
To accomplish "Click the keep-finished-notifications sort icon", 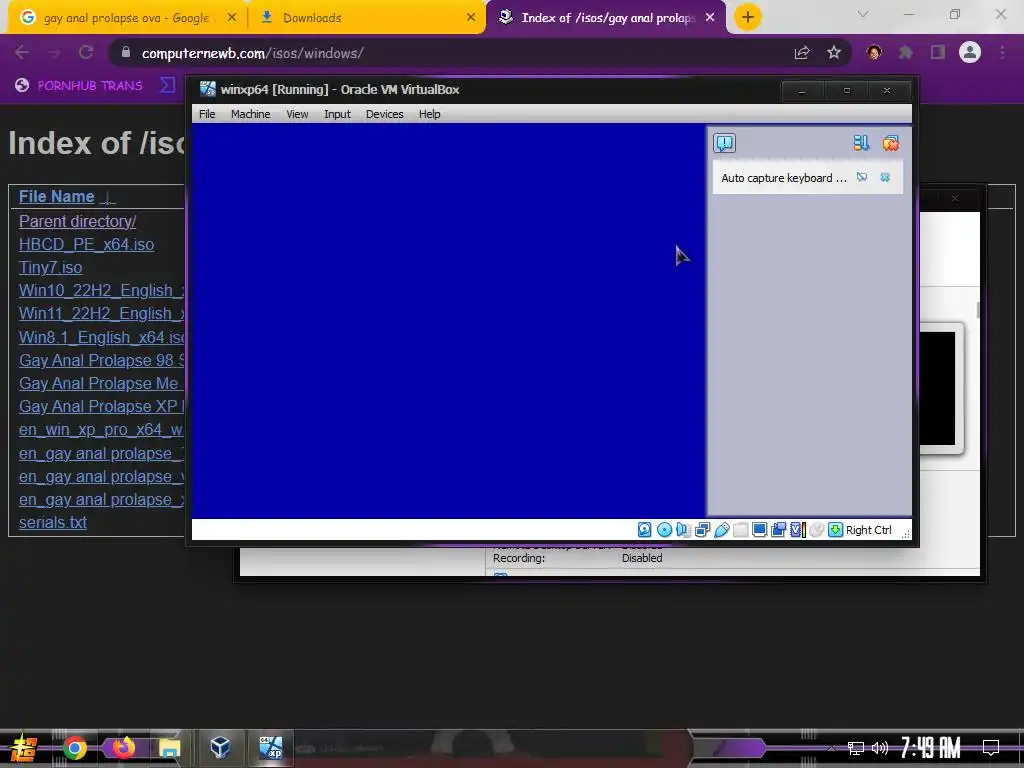I will (x=861, y=143).
